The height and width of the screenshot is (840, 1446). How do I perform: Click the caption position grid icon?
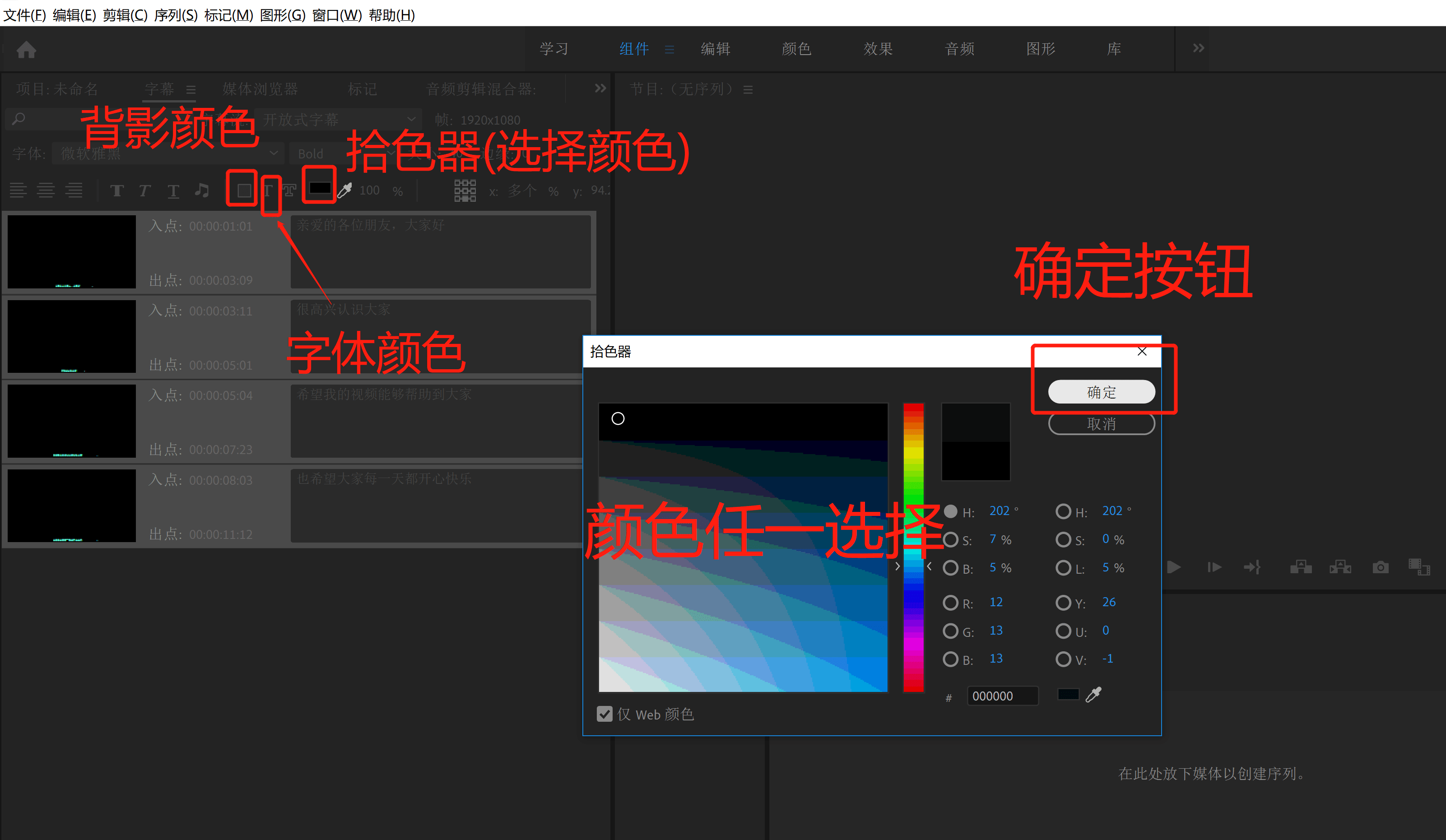click(465, 190)
